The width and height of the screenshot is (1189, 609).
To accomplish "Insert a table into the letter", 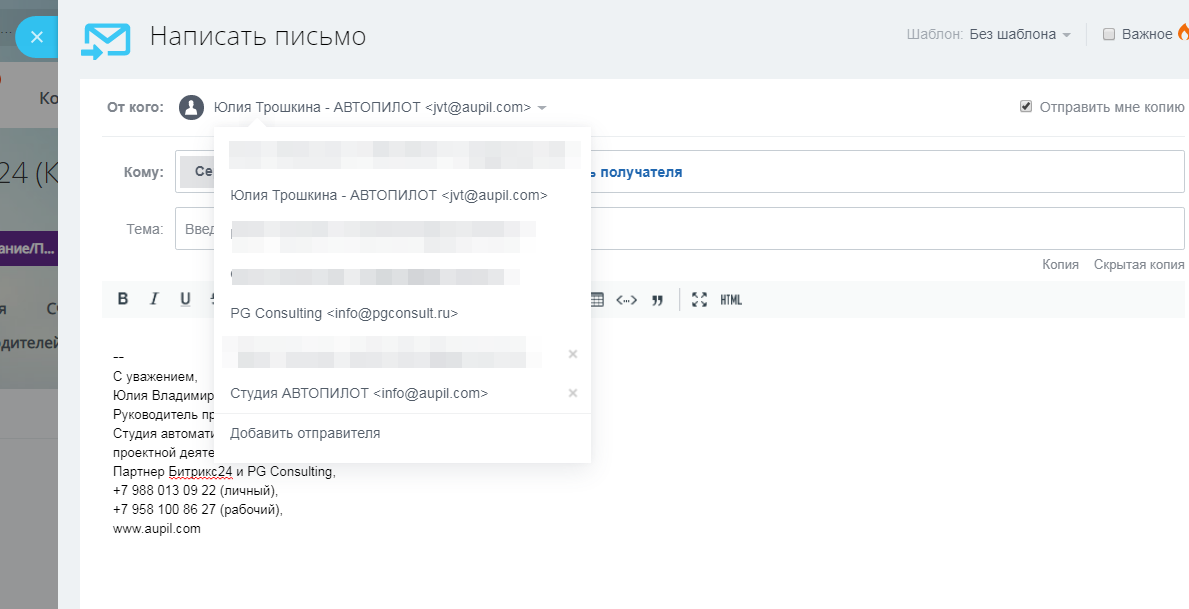I will pos(597,299).
